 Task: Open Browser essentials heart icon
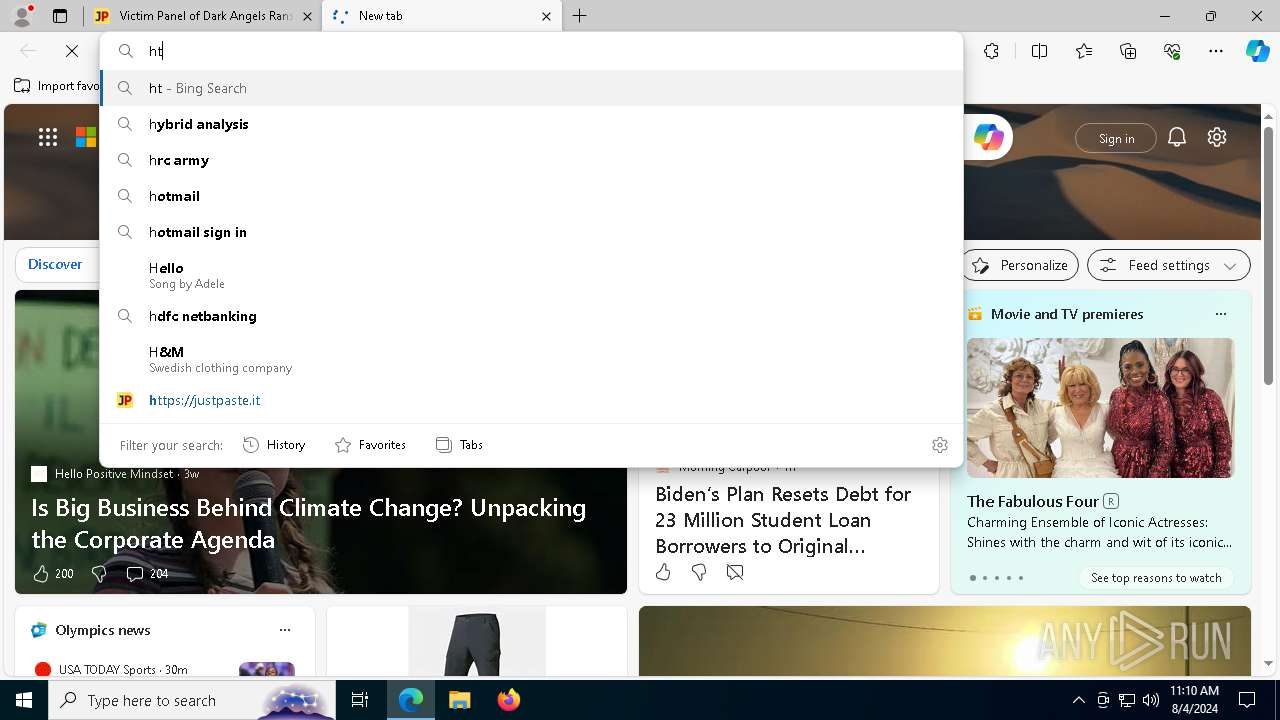1172,51
